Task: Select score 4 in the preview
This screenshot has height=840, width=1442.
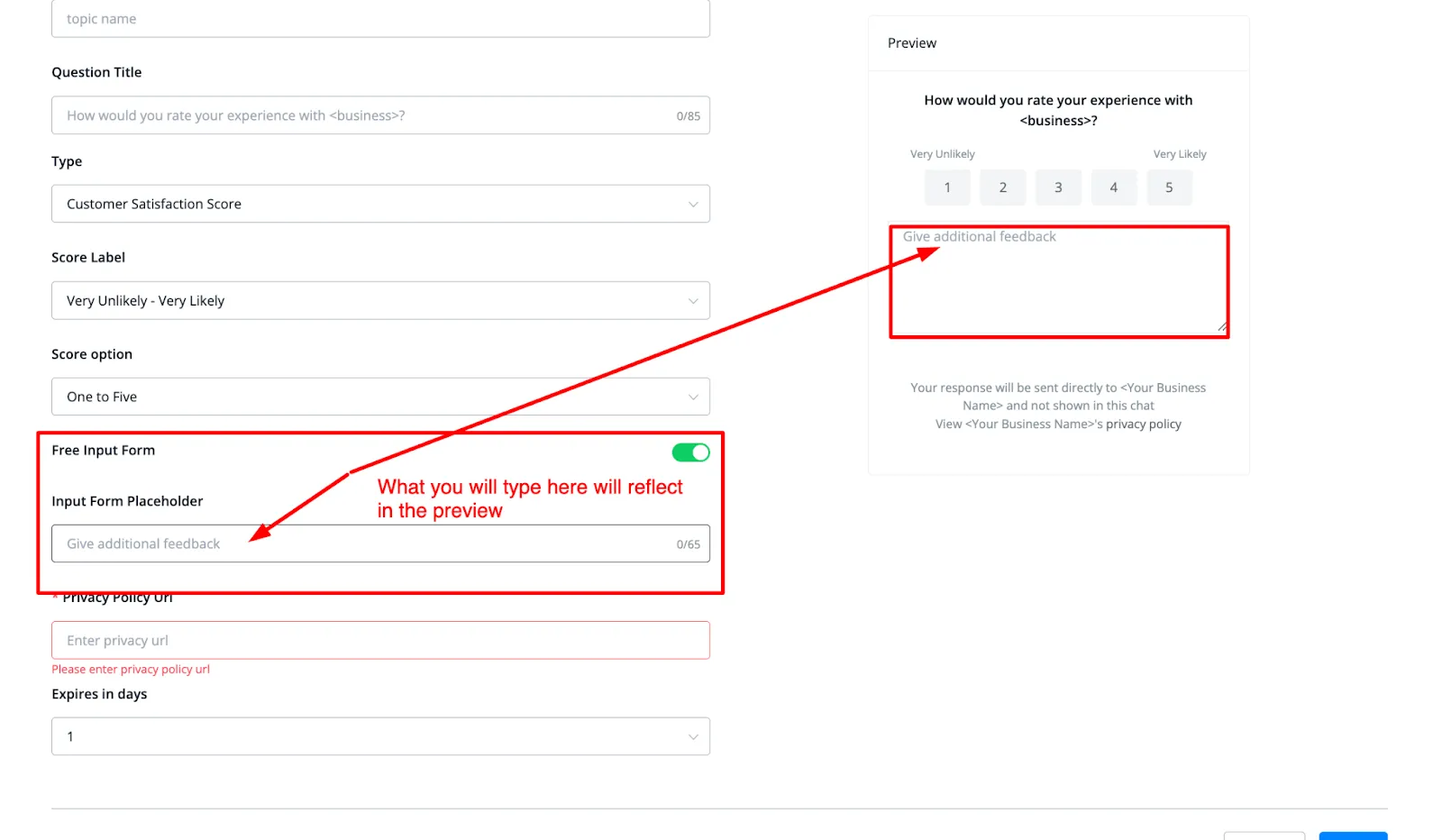Action: point(1114,187)
